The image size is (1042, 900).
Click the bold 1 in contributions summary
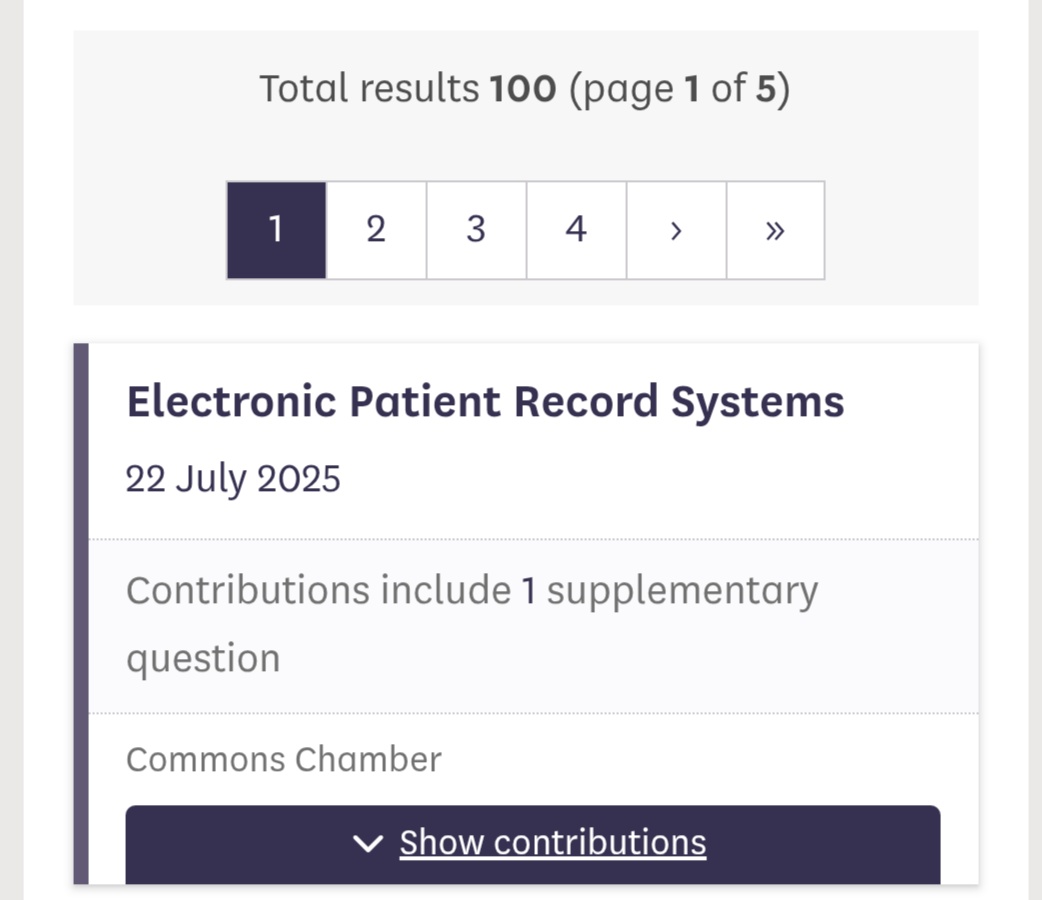(529, 590)
